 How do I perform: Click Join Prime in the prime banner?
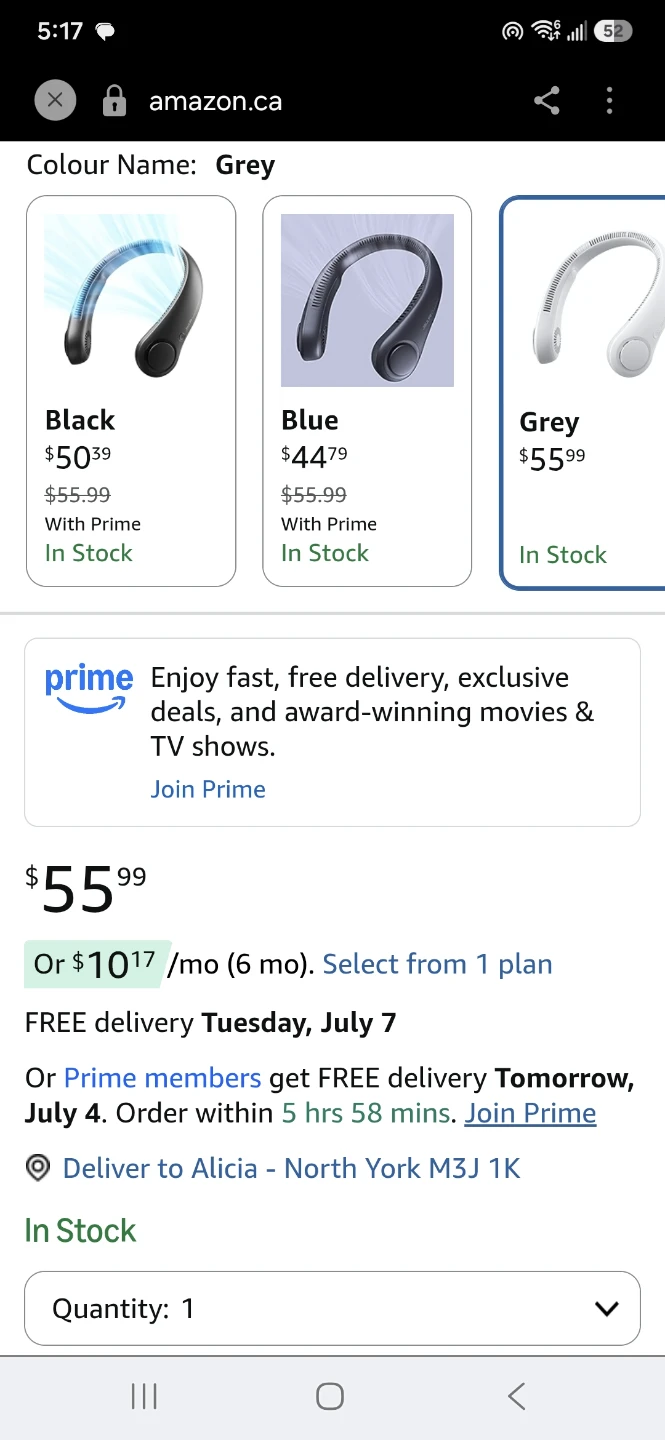pos(208,789)
